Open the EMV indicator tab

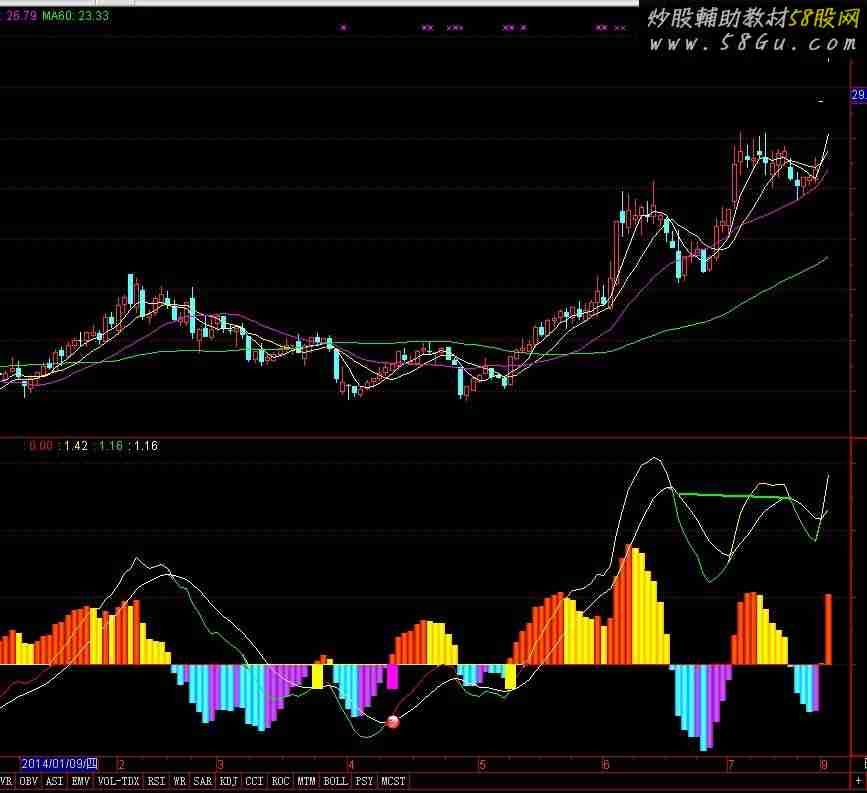[x=81, y=780]
